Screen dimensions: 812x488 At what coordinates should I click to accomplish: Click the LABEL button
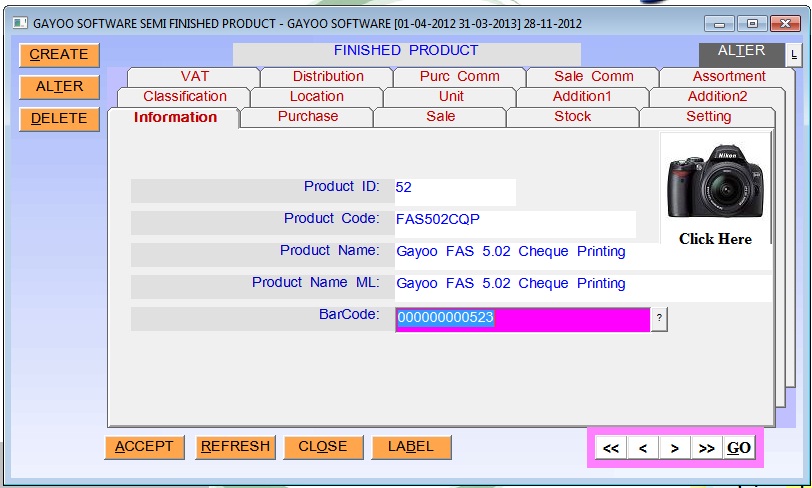(411, 447)
